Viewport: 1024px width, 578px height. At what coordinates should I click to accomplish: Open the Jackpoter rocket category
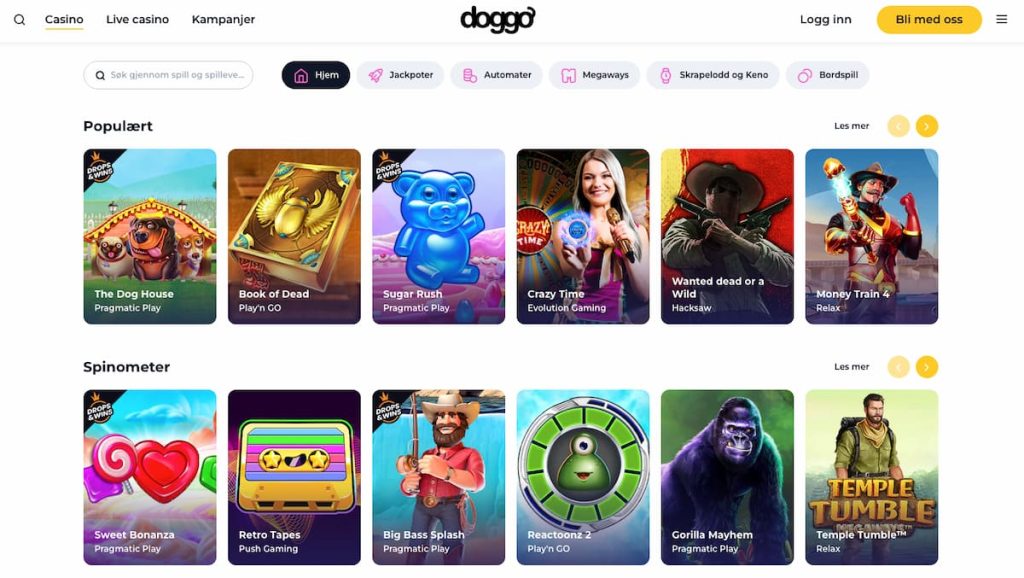400,75
